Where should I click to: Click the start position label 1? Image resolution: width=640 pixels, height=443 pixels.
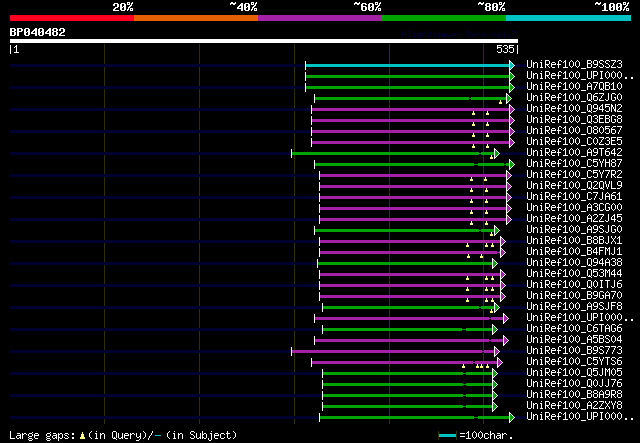pos(16,50)
